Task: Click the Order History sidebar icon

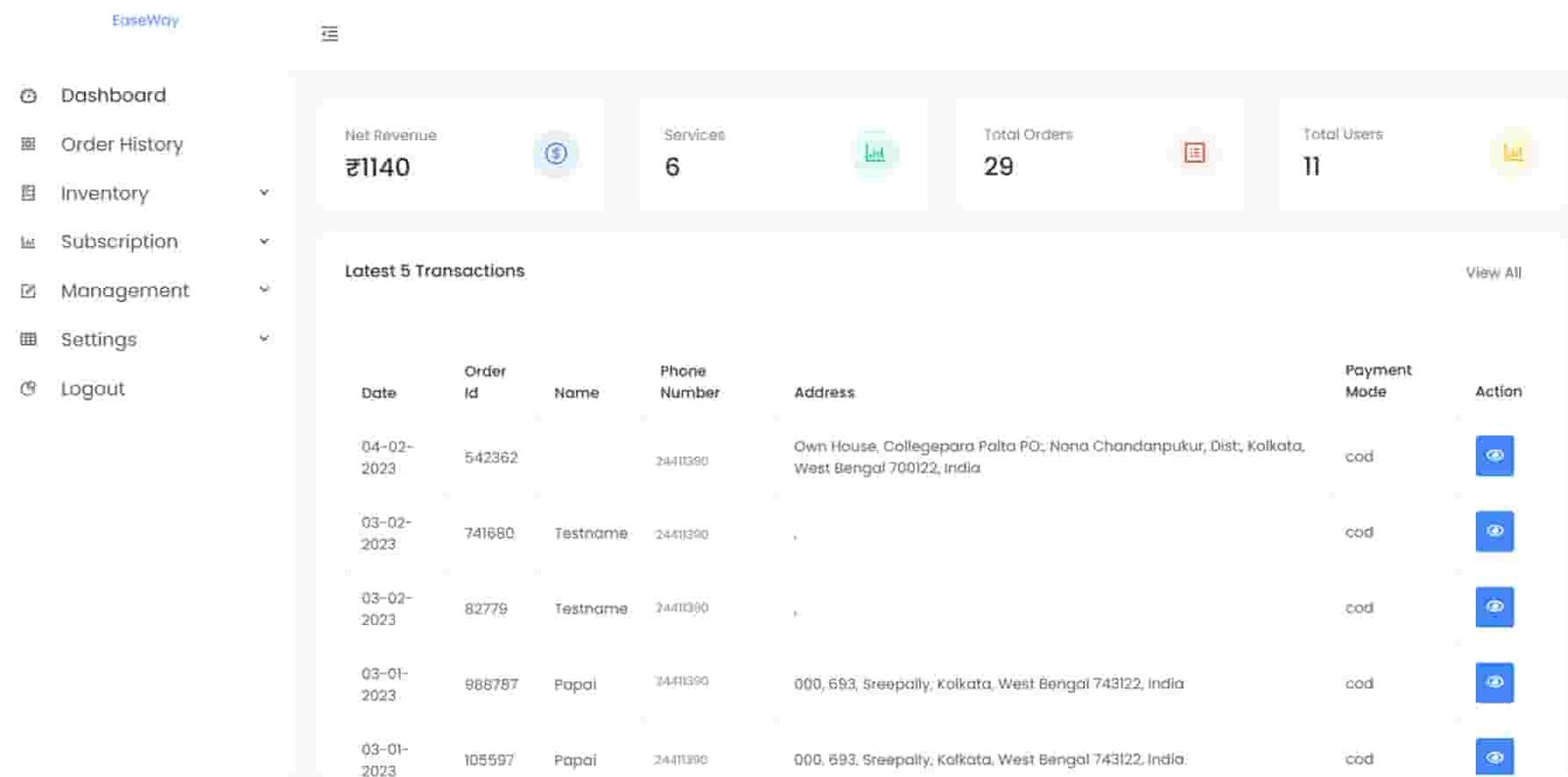Action: pos(28,144)
